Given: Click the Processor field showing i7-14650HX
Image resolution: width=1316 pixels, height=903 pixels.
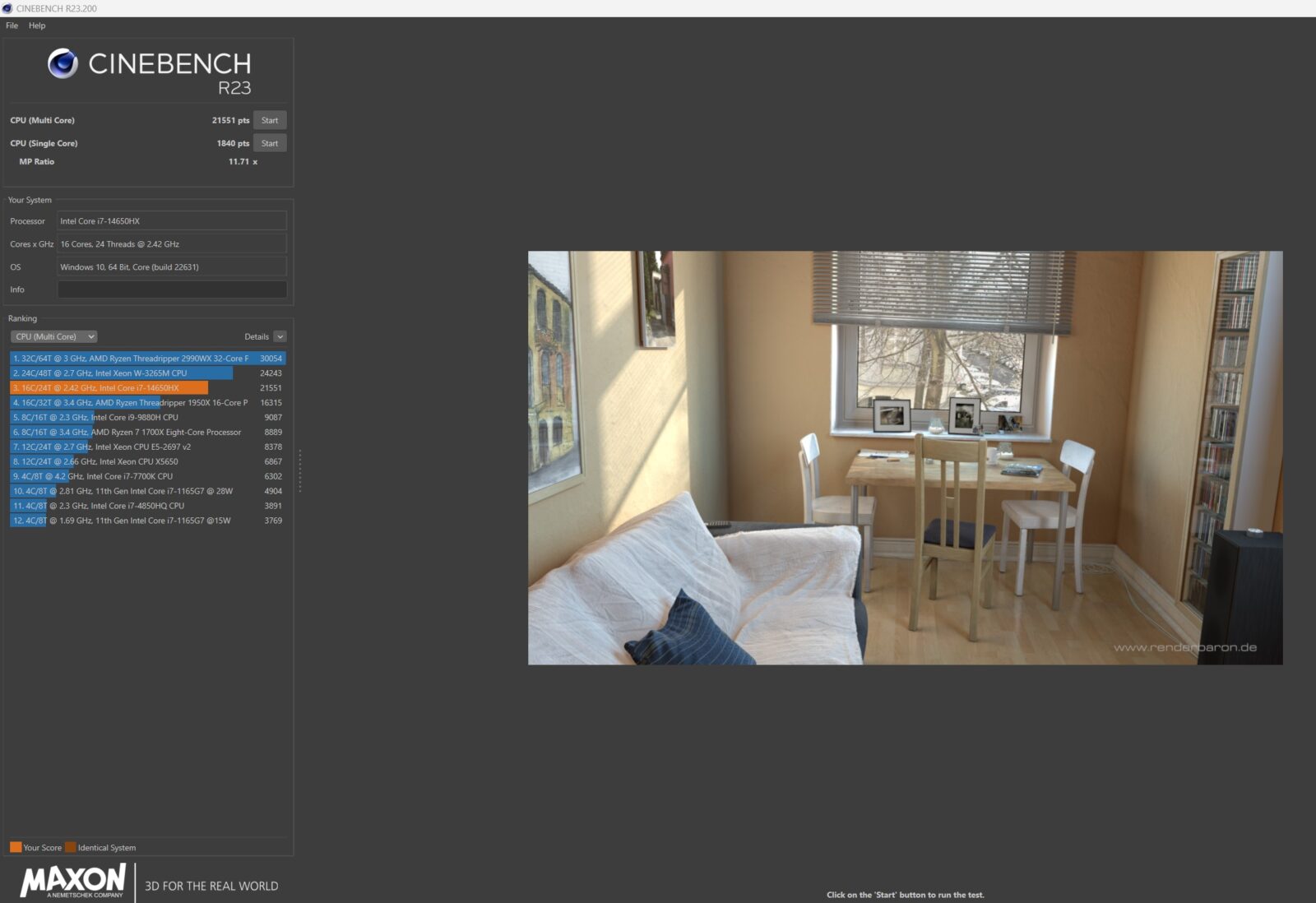Looking at the screenshot, I should click(171, 221).
